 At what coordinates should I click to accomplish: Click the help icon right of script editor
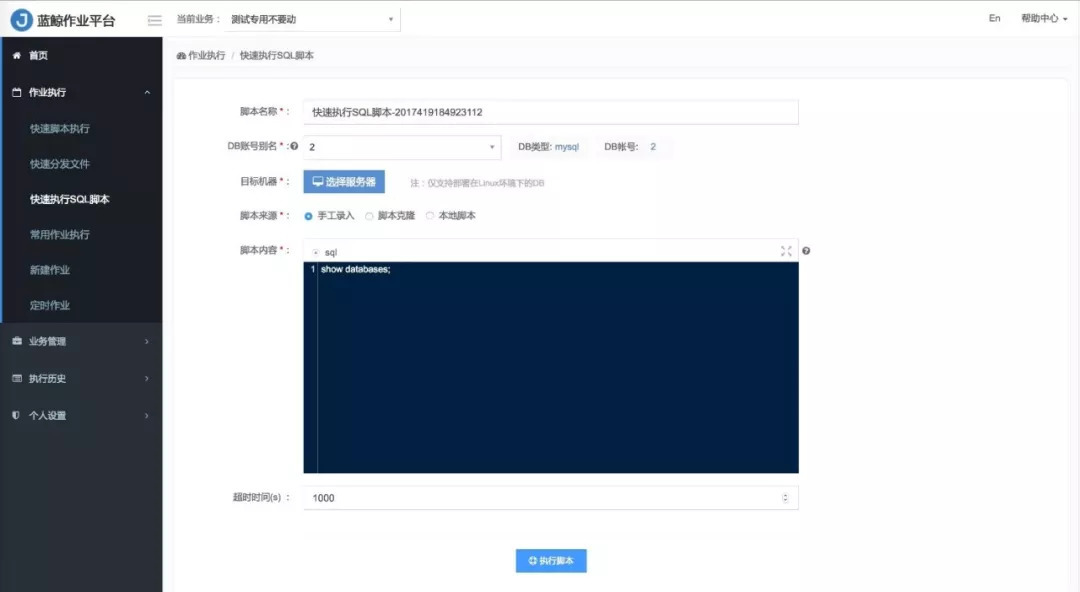pos(806,251)
